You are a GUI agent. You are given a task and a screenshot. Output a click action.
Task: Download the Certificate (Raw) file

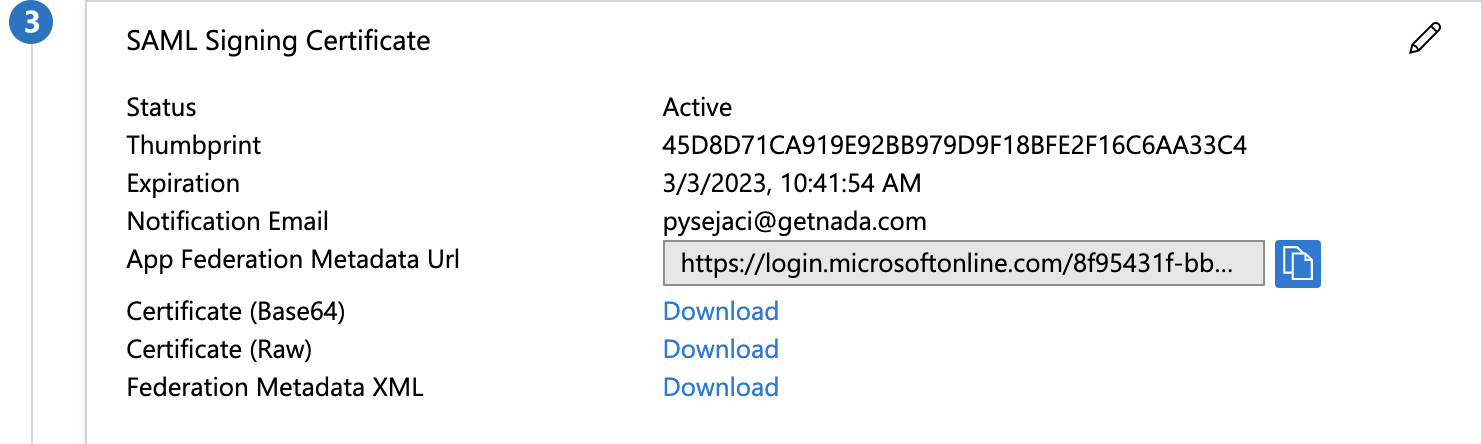721,349
